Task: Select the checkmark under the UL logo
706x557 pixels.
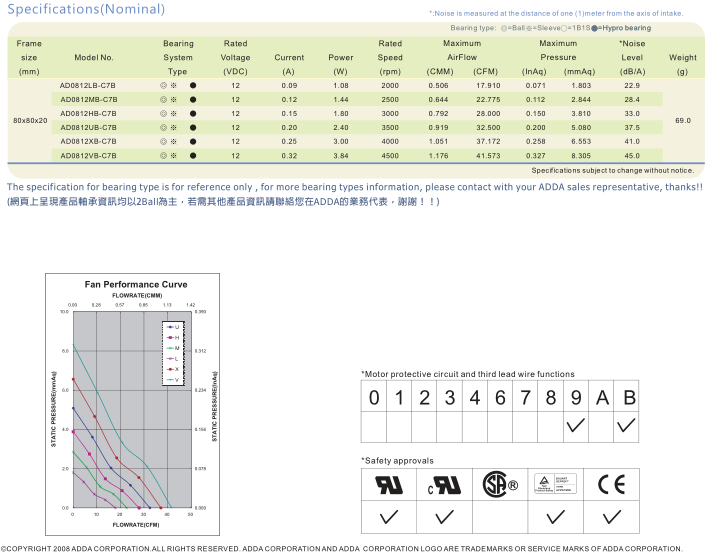Action: point(389,516)
